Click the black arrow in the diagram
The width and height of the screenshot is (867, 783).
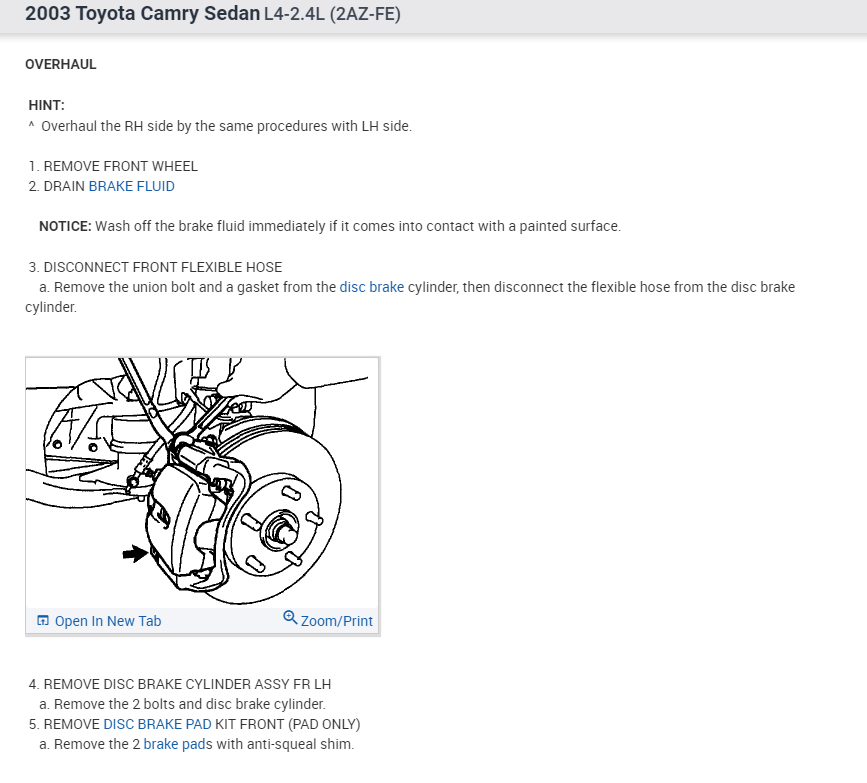(x=135, y=553)
